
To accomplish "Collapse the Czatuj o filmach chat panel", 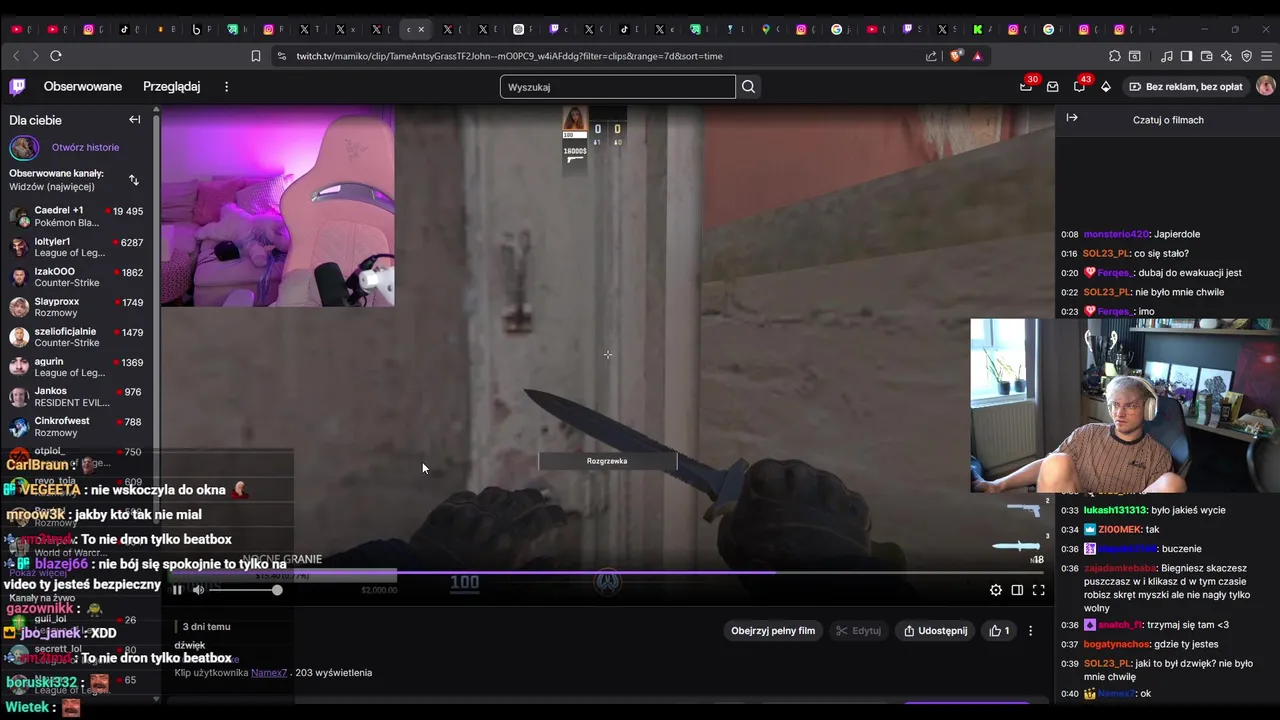I will pos(1072,118).
